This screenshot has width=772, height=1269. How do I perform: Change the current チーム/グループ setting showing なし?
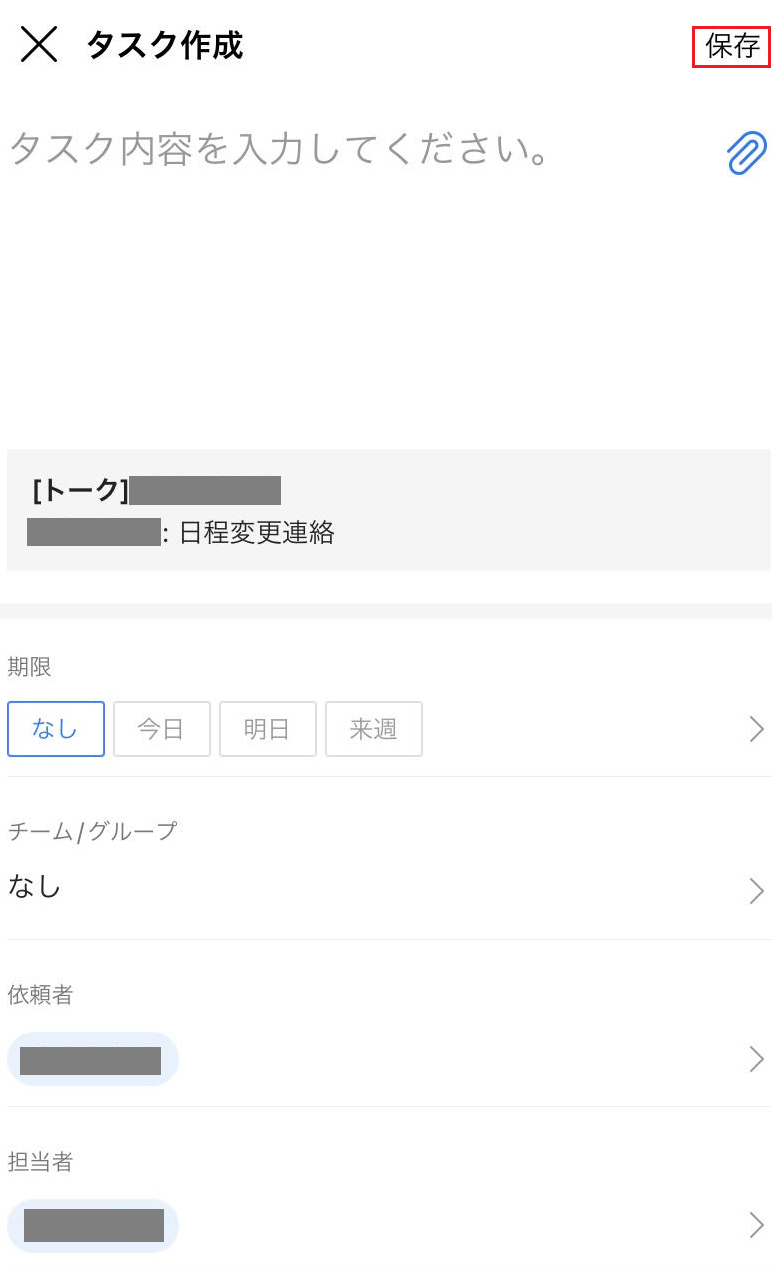[34, 887]
